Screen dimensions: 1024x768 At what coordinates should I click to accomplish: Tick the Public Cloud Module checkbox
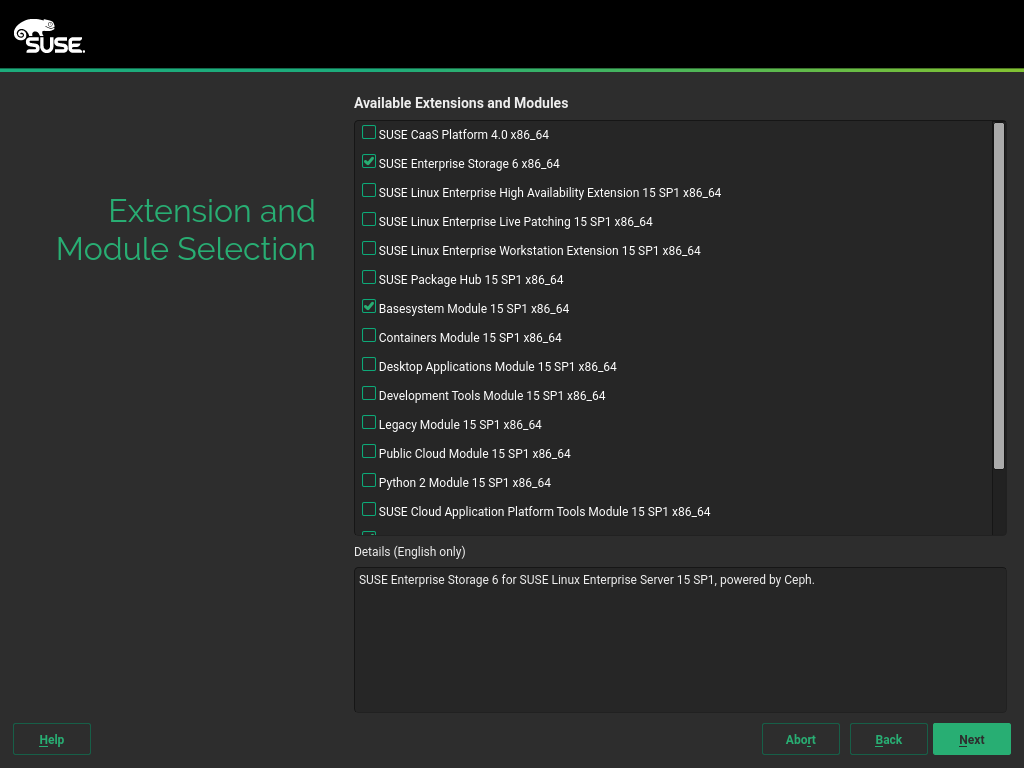369,452
